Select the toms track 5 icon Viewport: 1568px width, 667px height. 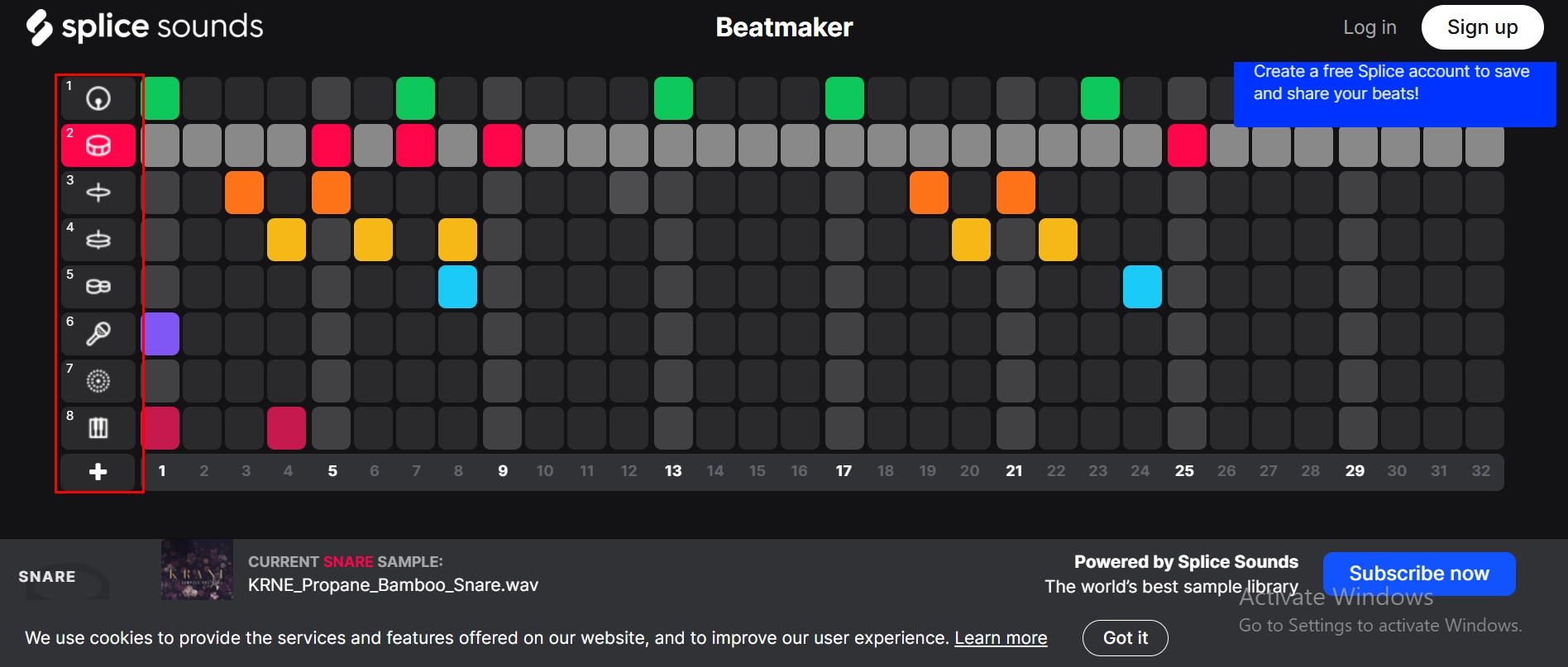tap(98, 286)
